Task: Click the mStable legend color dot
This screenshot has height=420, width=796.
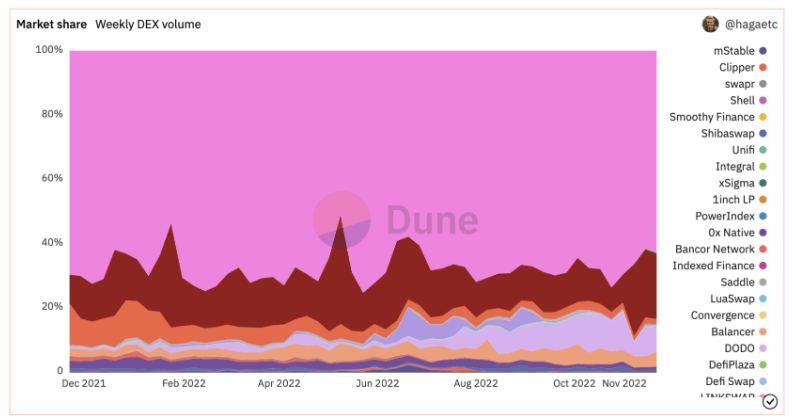Action: point(762,51)
